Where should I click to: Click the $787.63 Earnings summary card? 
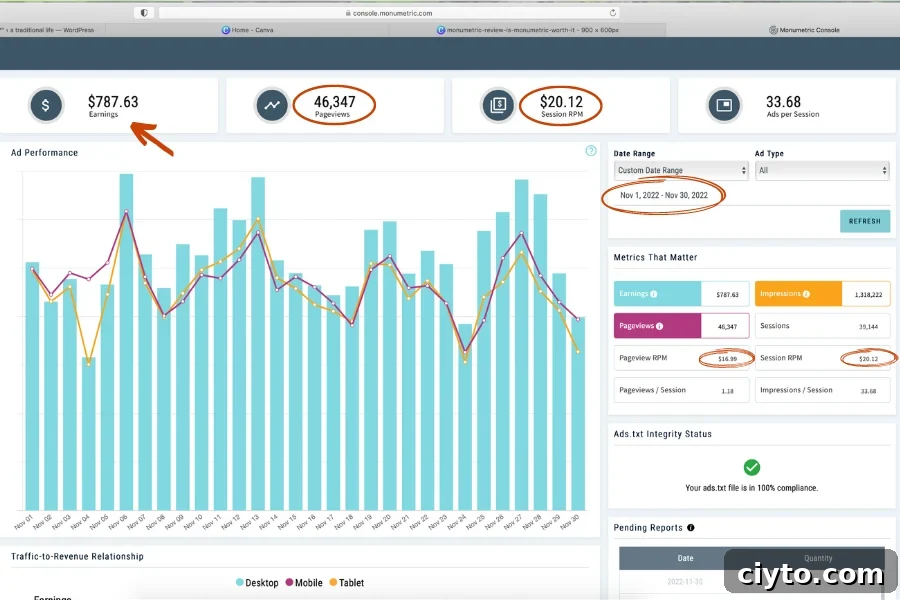[x=108, y=106]
